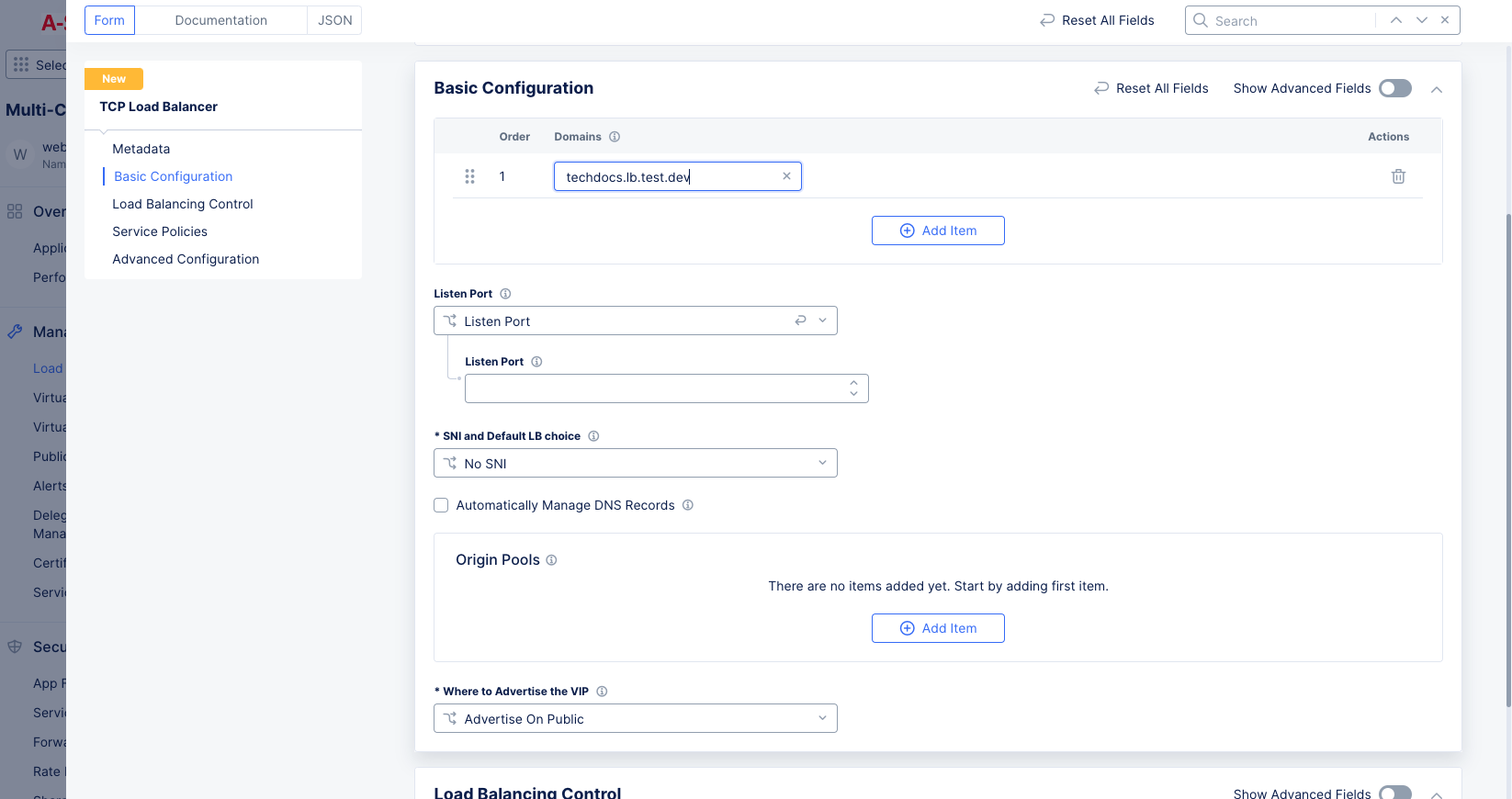Image resolution: width=1512 pixels, height=799 pixels.
Task: Click the Listen Port number stepper
Action: [853, 388]
